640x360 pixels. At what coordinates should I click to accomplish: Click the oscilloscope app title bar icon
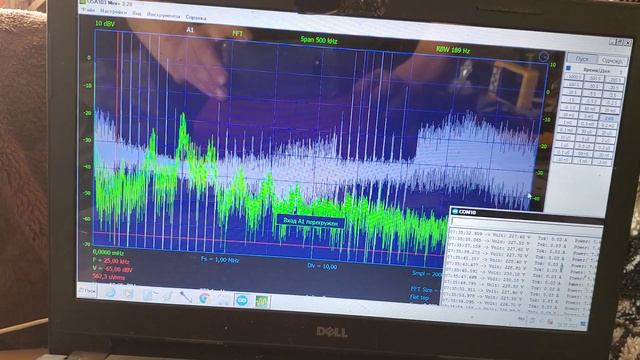tap(82, 2)
